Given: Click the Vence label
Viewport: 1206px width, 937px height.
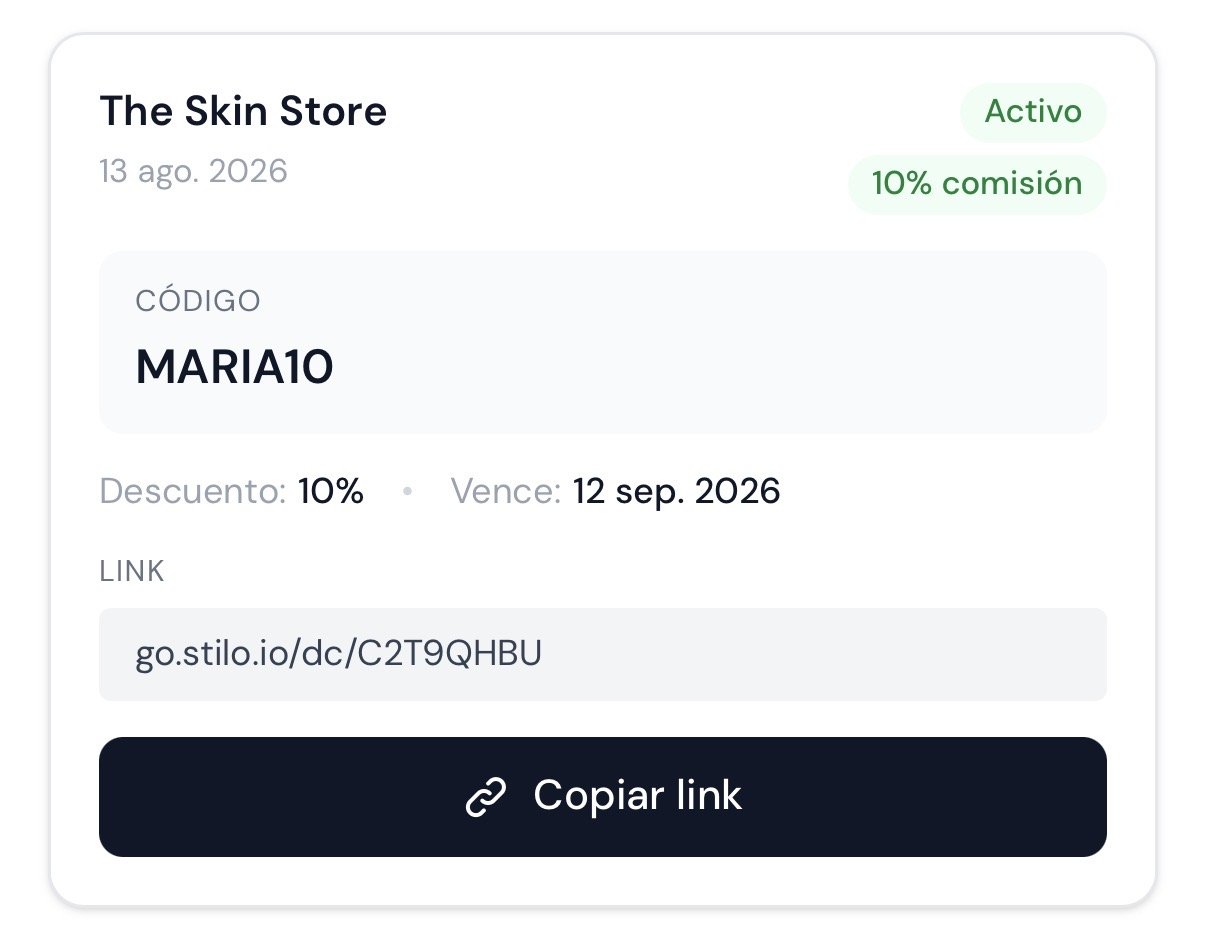Looking at the screenshot, I should (x=506, y=491).
